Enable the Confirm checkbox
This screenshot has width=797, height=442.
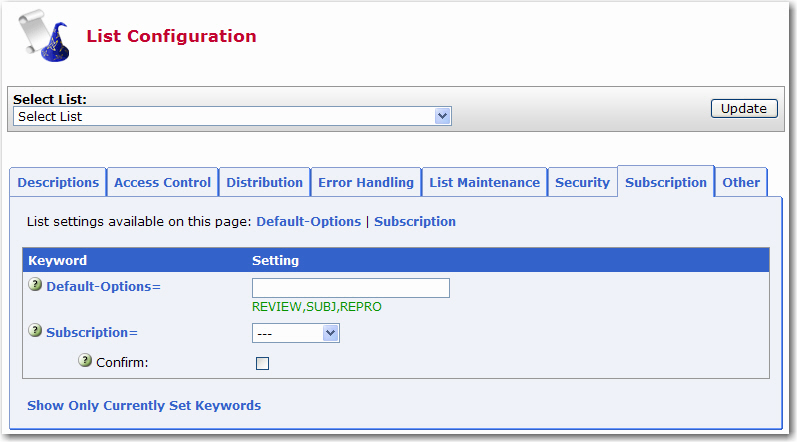(262, 363)
